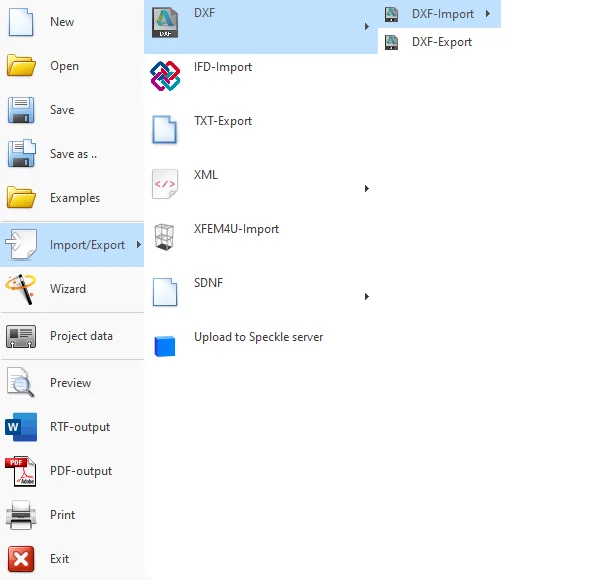
Task: Expand the DXF-Import submenu arrow
Action: 488,14
